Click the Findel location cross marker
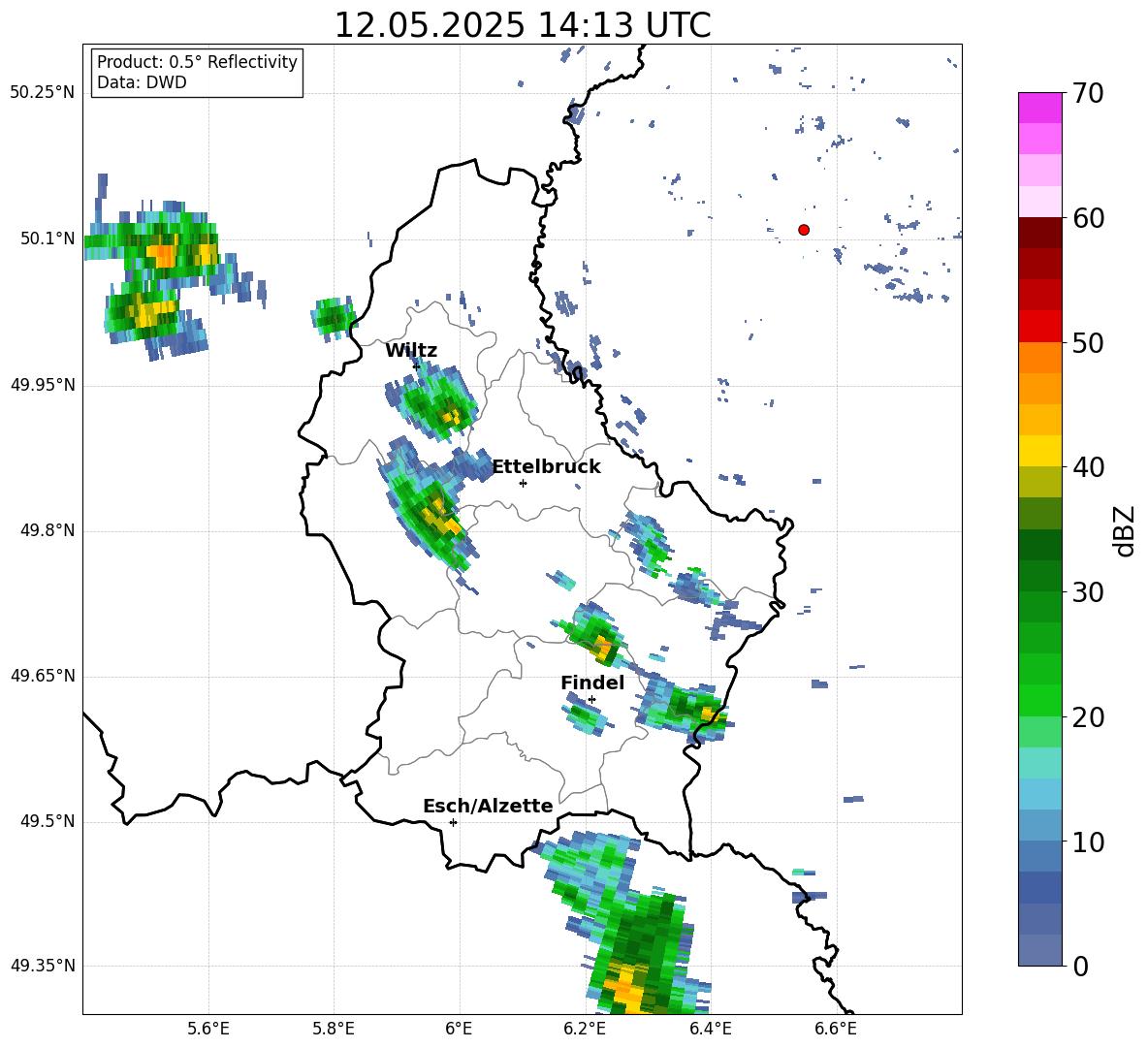Viewport: 1148px width, 1048px height. (591, 700)
